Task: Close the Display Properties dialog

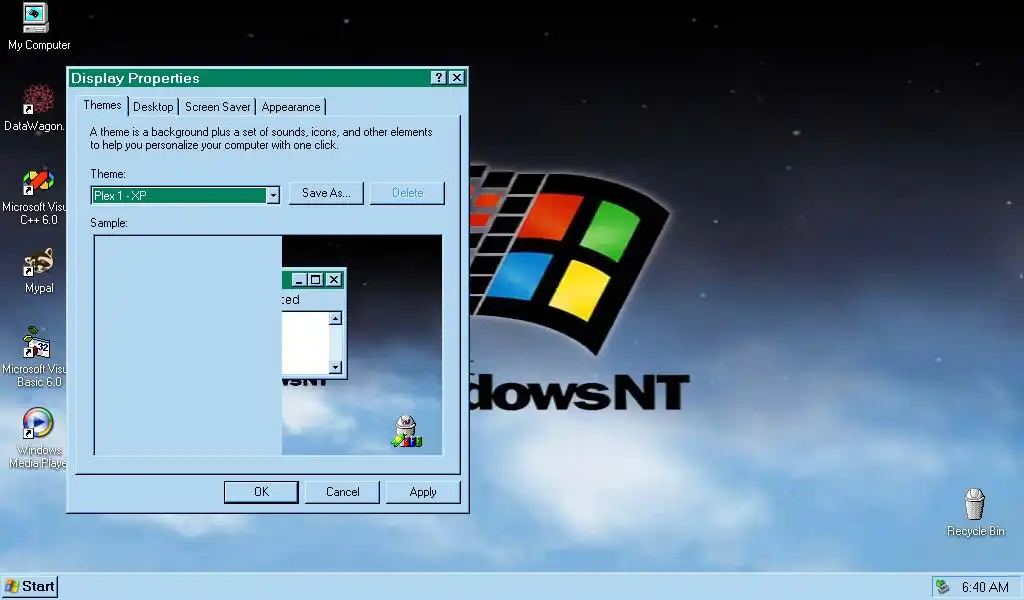Action: [457, 78]
